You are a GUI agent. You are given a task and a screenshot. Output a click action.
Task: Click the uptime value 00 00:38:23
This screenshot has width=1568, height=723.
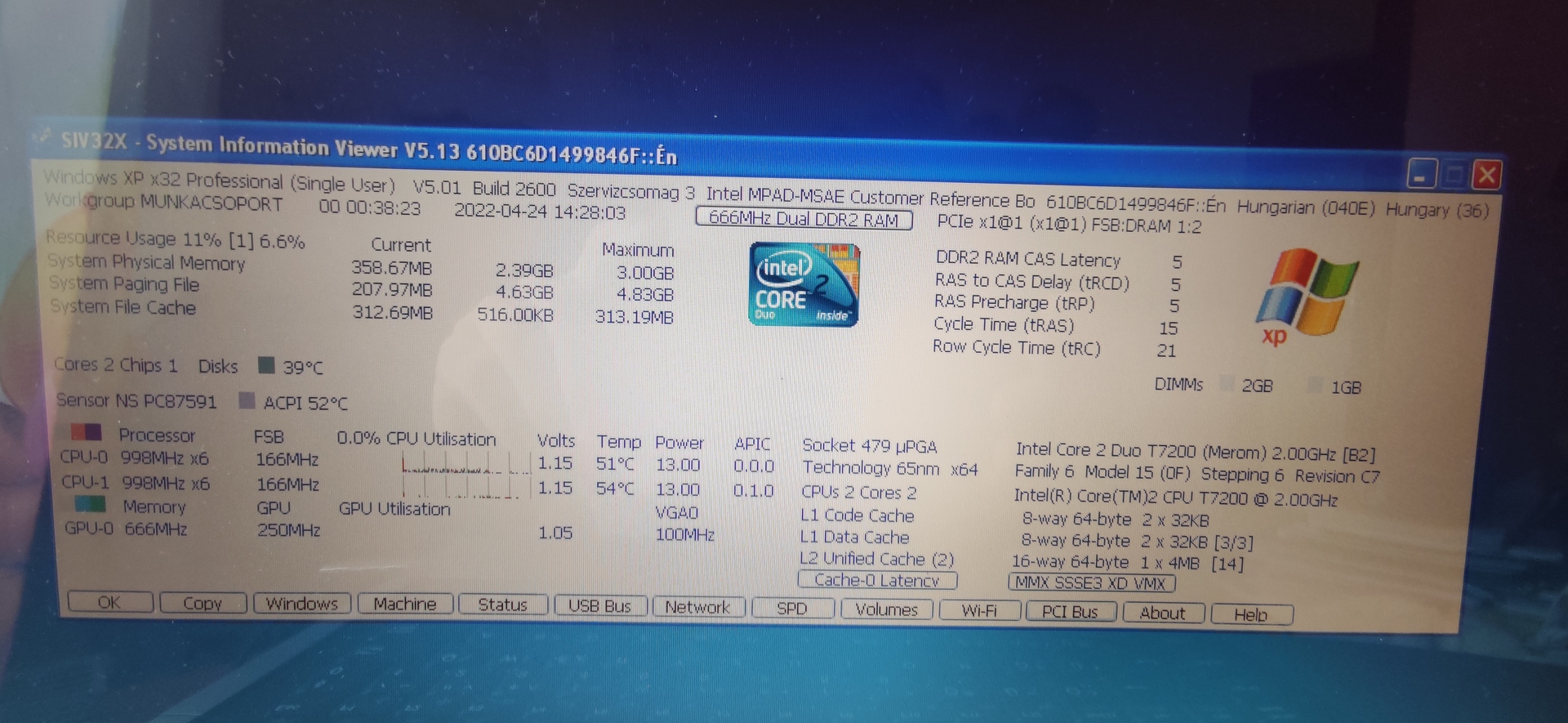point(369,208)
